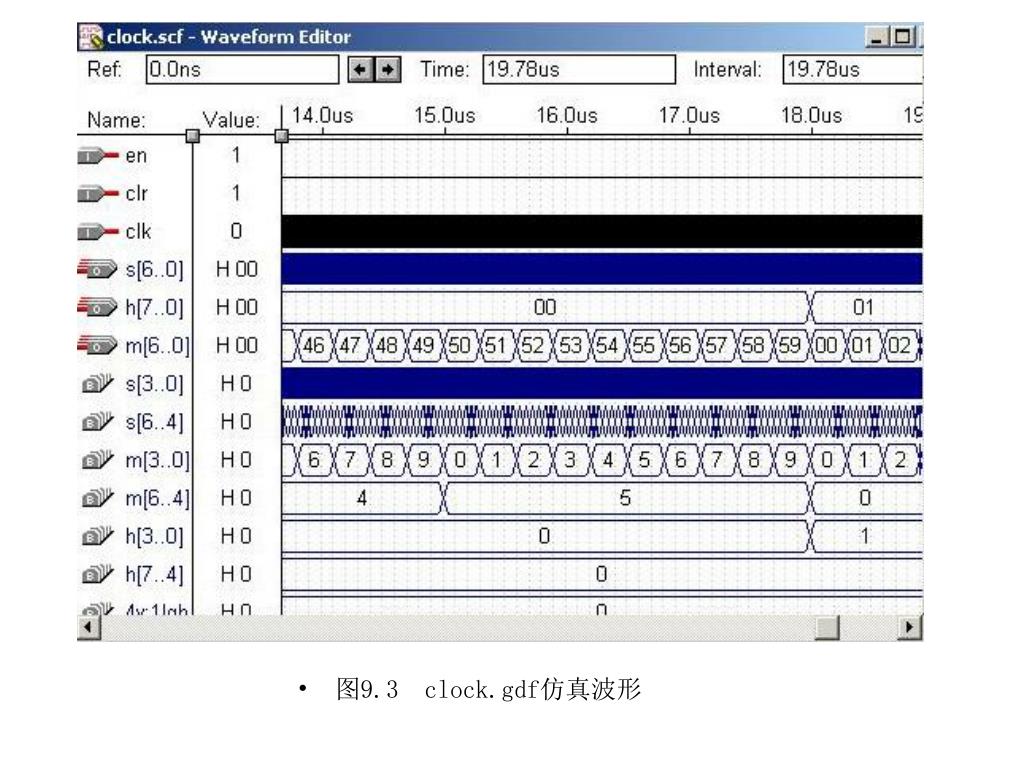Viewport: 1024px width, 768px height.
Task: Click the Ref field showing 0.0ns
Action: (242, 69)
